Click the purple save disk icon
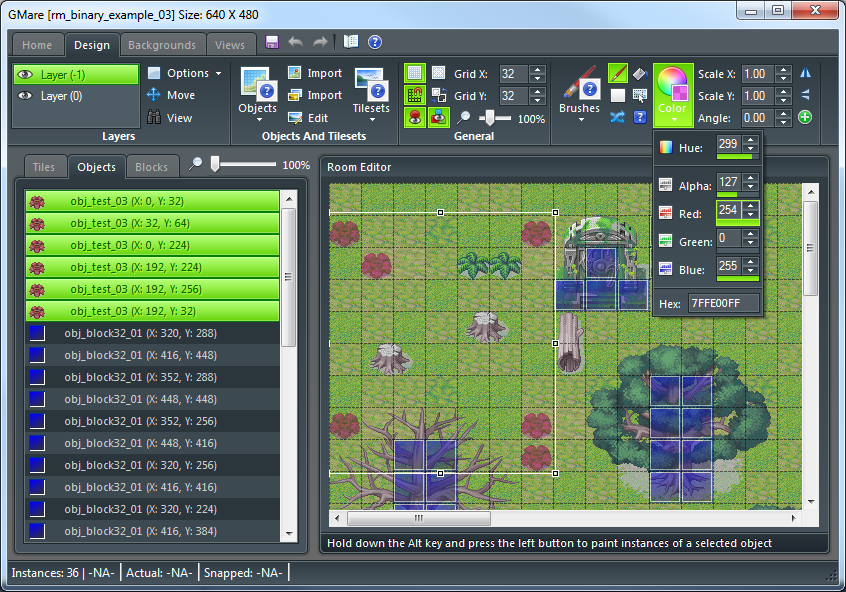The height and width of the screenshot is (592, 846). tap(272, 43)
